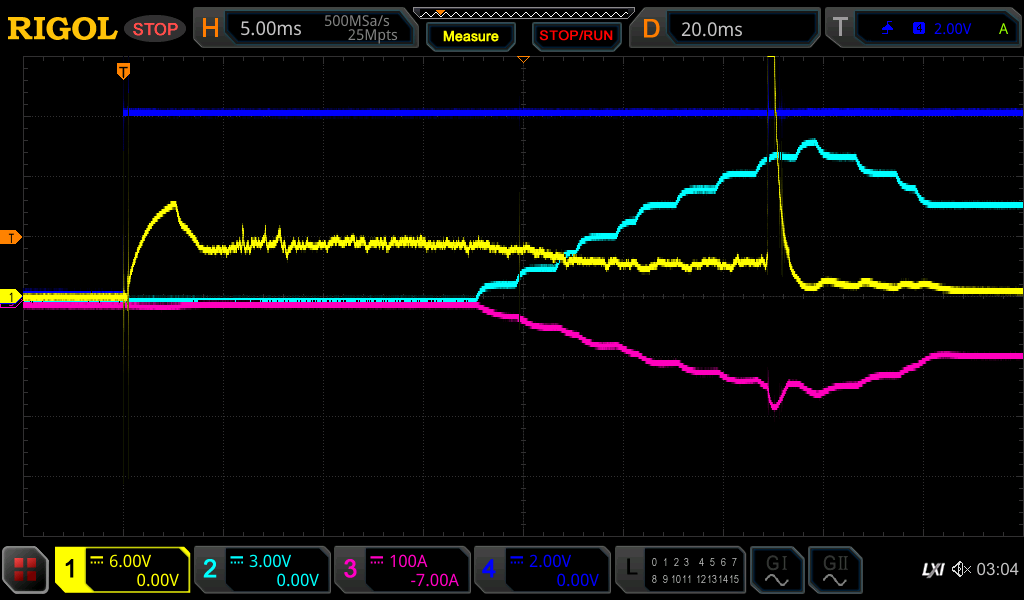
Task: Open horizontal timebase 5.00ms settings
Action: point(306,29)
